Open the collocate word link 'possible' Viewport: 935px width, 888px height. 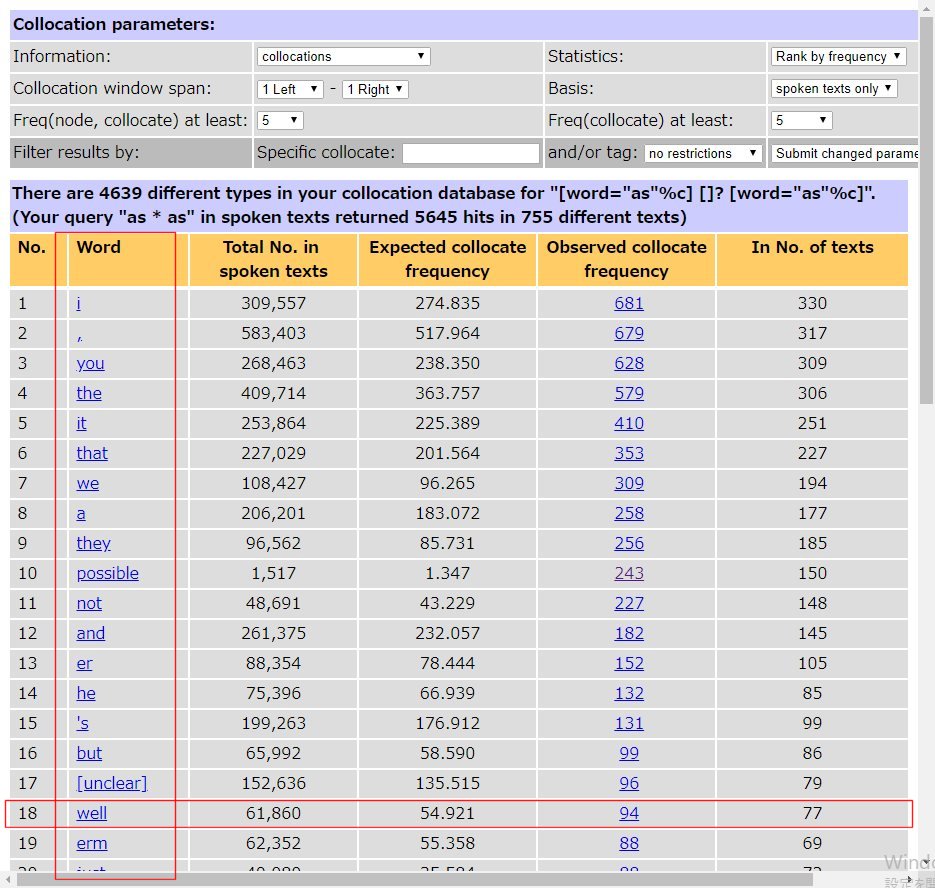[107, 573]
